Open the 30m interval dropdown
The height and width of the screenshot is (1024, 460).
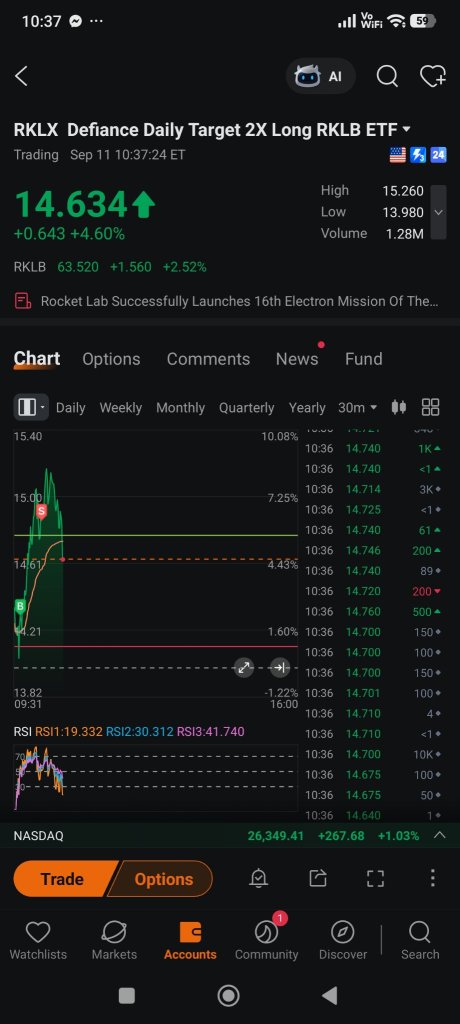point(357,408)
